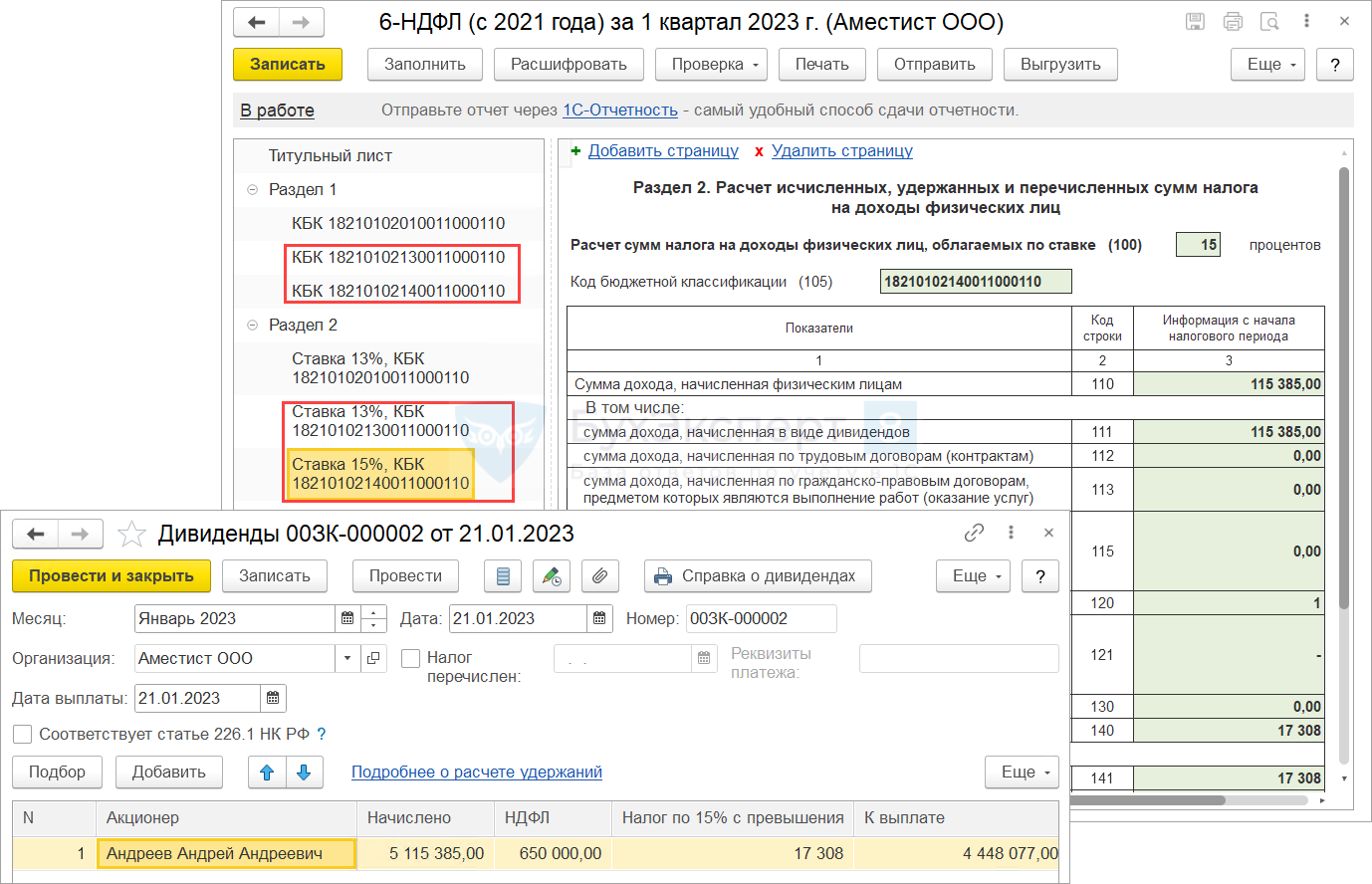This screenshot has height=884, width=1372.
Task: Open the Проверка dropdown button
Action: (x=712, y=65)
